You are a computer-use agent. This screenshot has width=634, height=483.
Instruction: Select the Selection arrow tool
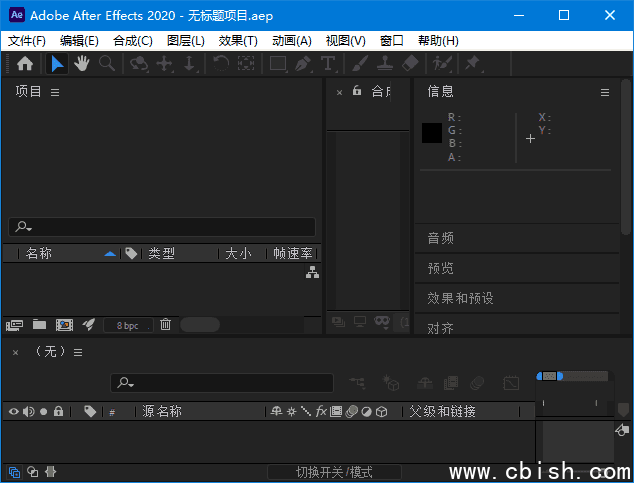pos(57,63)
